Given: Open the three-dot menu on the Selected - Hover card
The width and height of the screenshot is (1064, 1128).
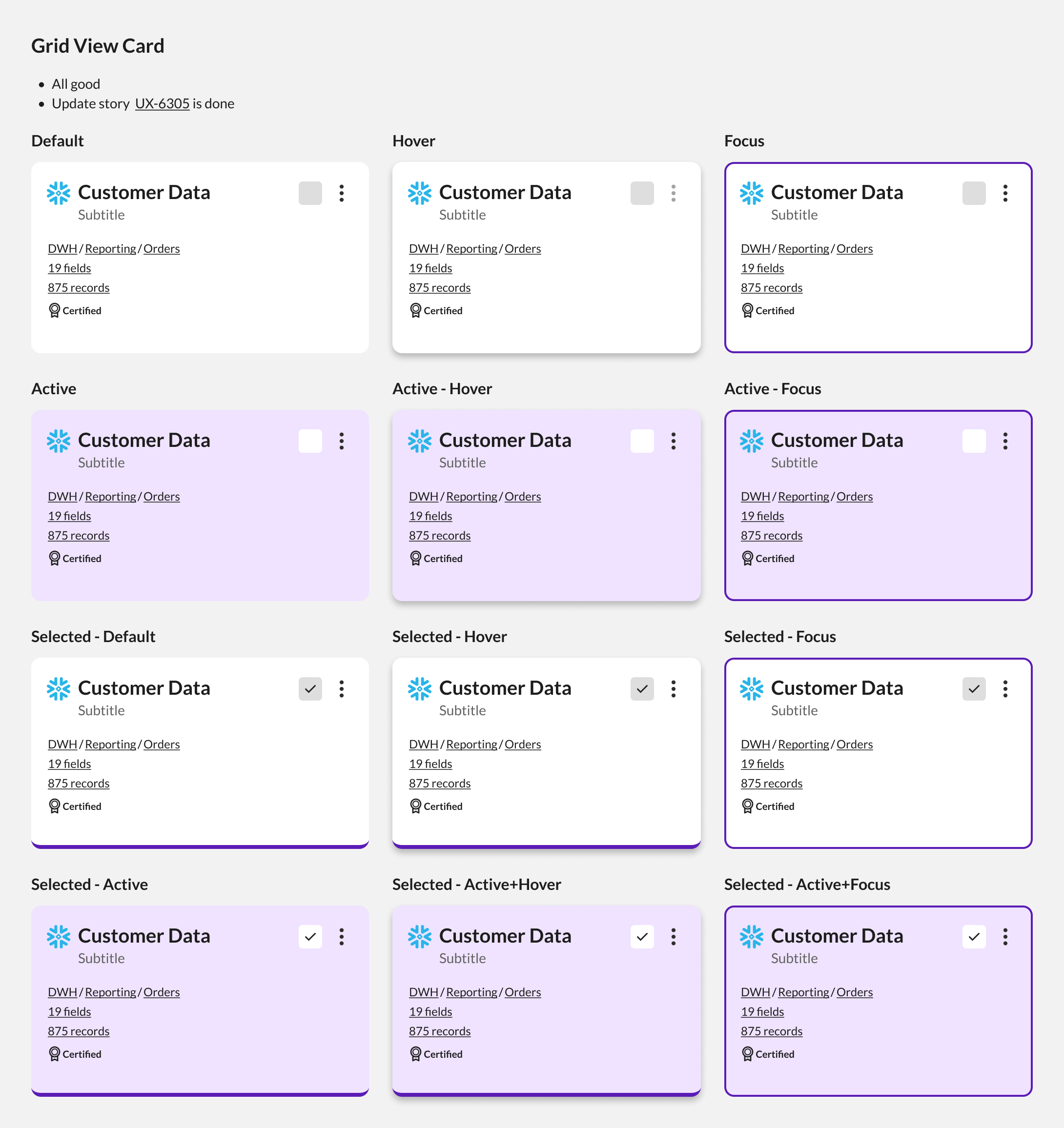Looking at the screenshot, I should click(674, 689).
